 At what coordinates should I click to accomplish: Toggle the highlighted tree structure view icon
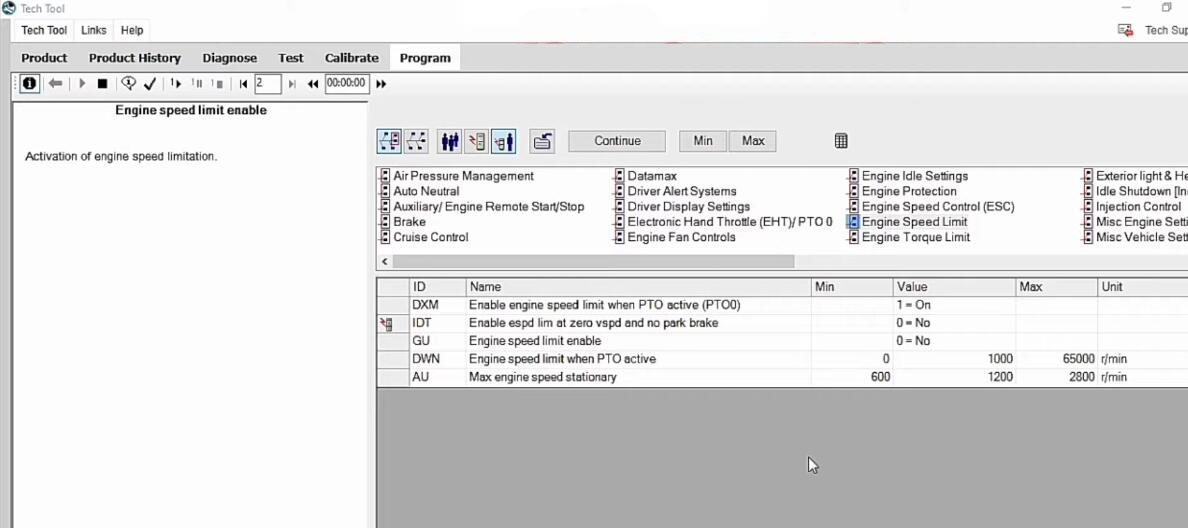tap(389, 141)
